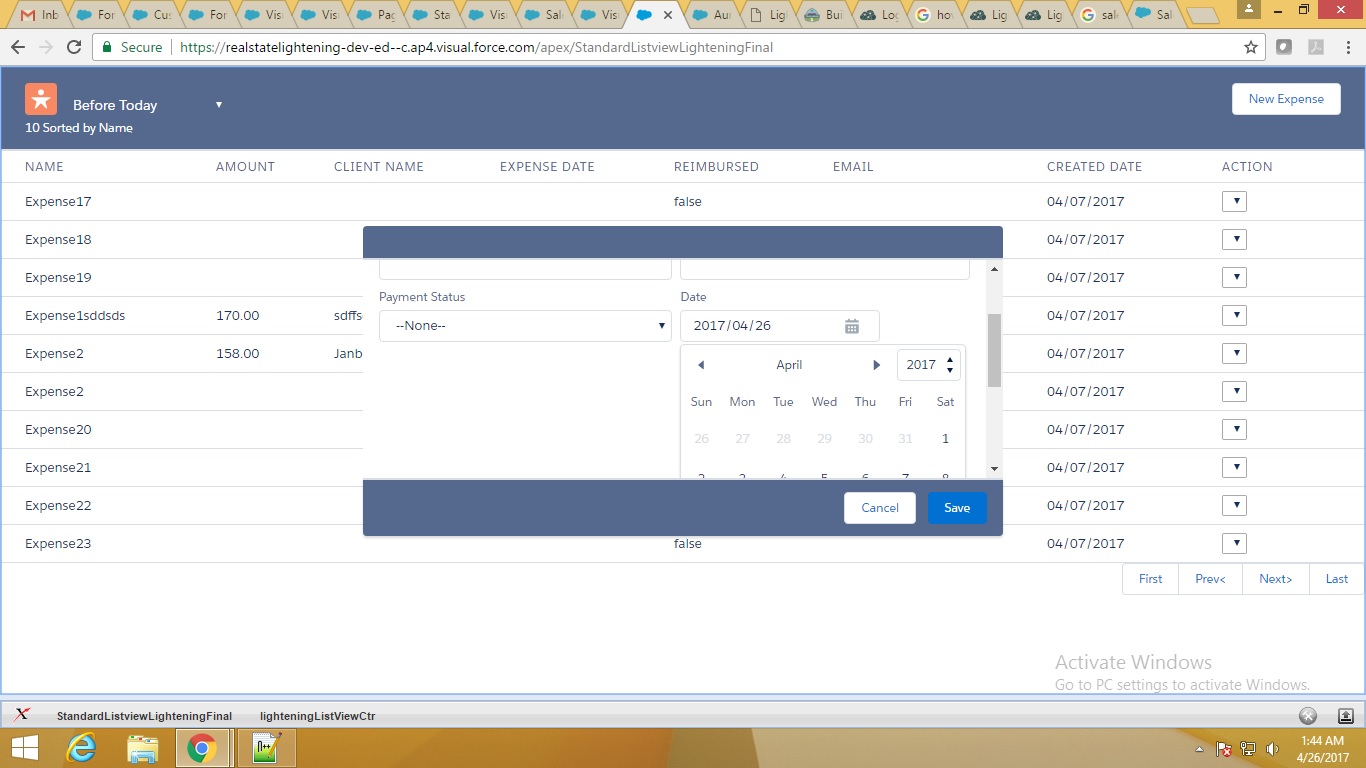The height and width of the screenshot is (768, 1366).
Task: Go to First page of list
Action: pyautogui.click(x=1151, y=579)
